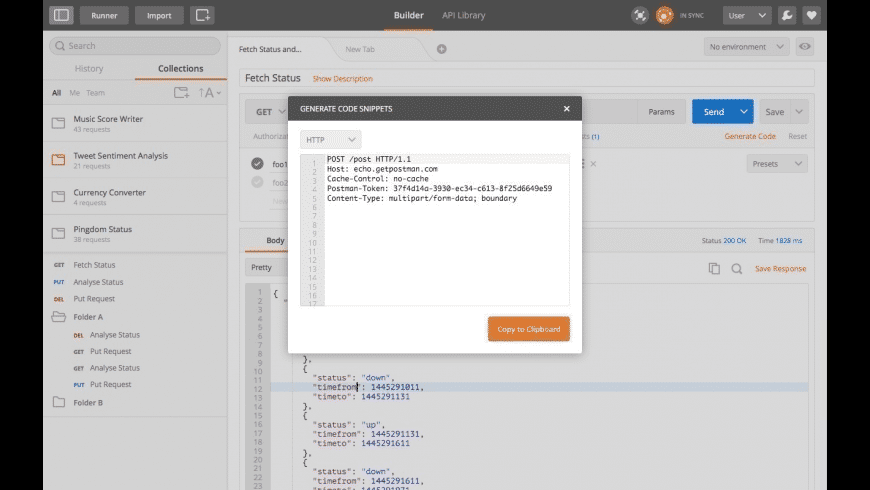The height and width of the screenshot is (490, 870).
Task: Uncheck the foo1 header checkbox
Action: pos(257,164)
